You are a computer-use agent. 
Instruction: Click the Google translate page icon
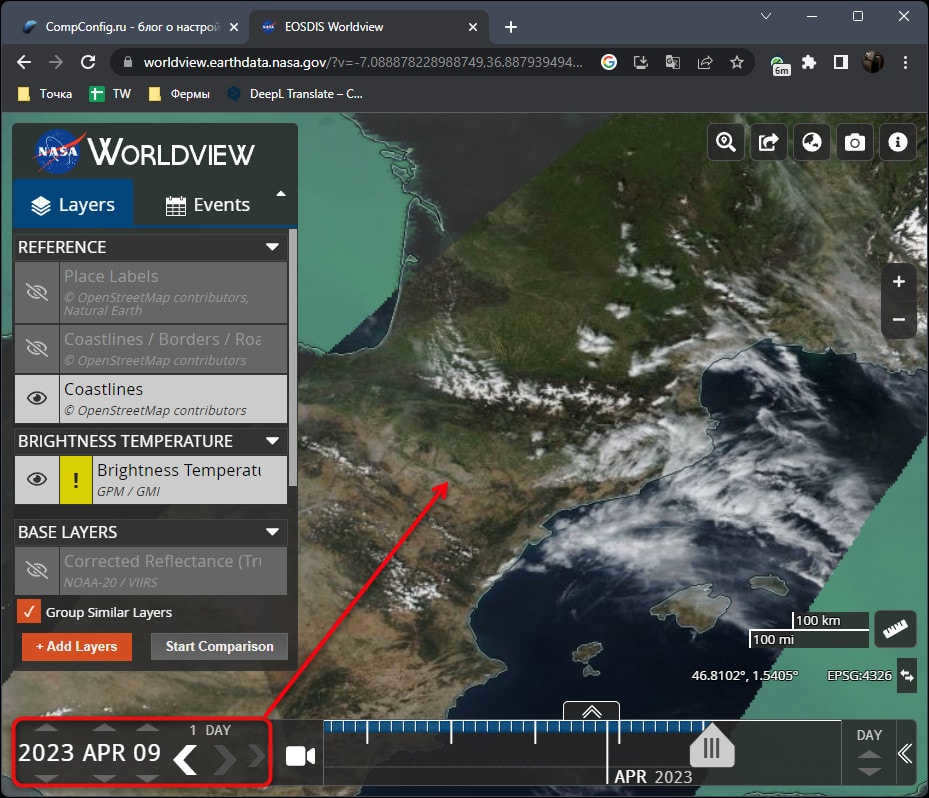coord(672,62)
